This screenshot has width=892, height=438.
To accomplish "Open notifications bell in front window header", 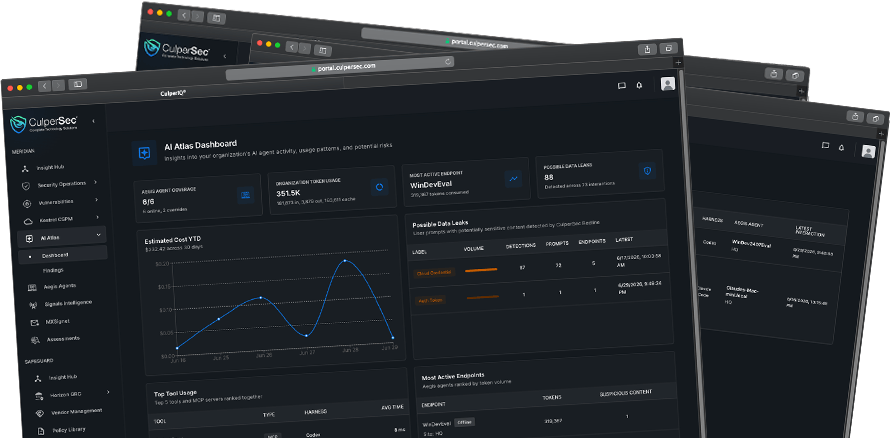I will coord(639,85).
